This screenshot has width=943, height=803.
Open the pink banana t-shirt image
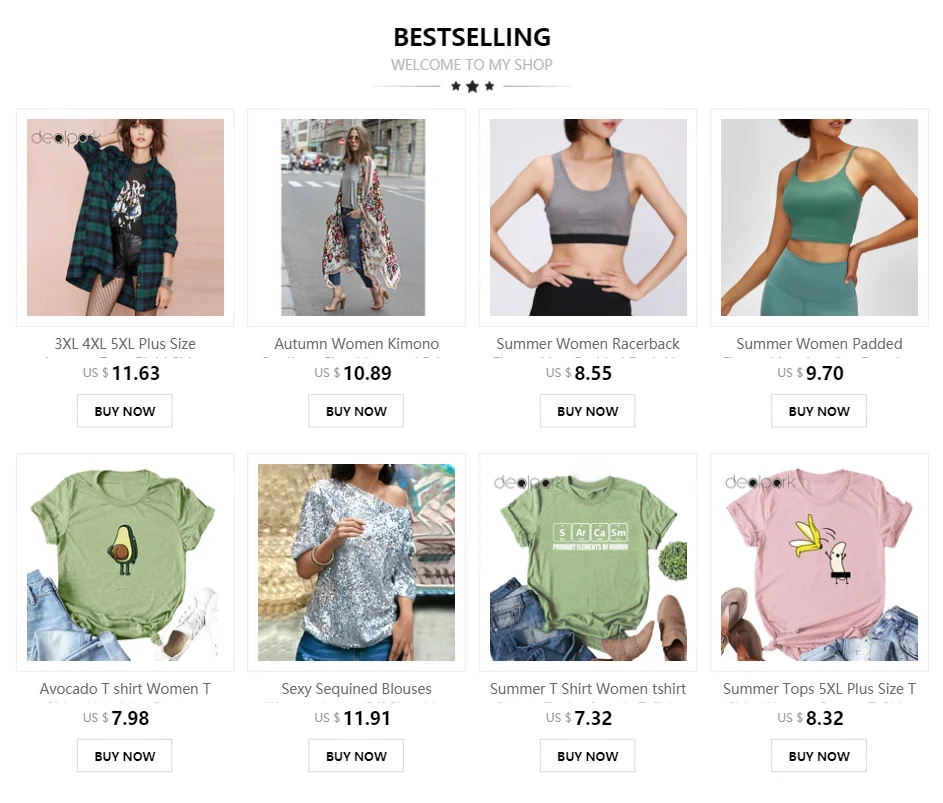click(819, 562)
